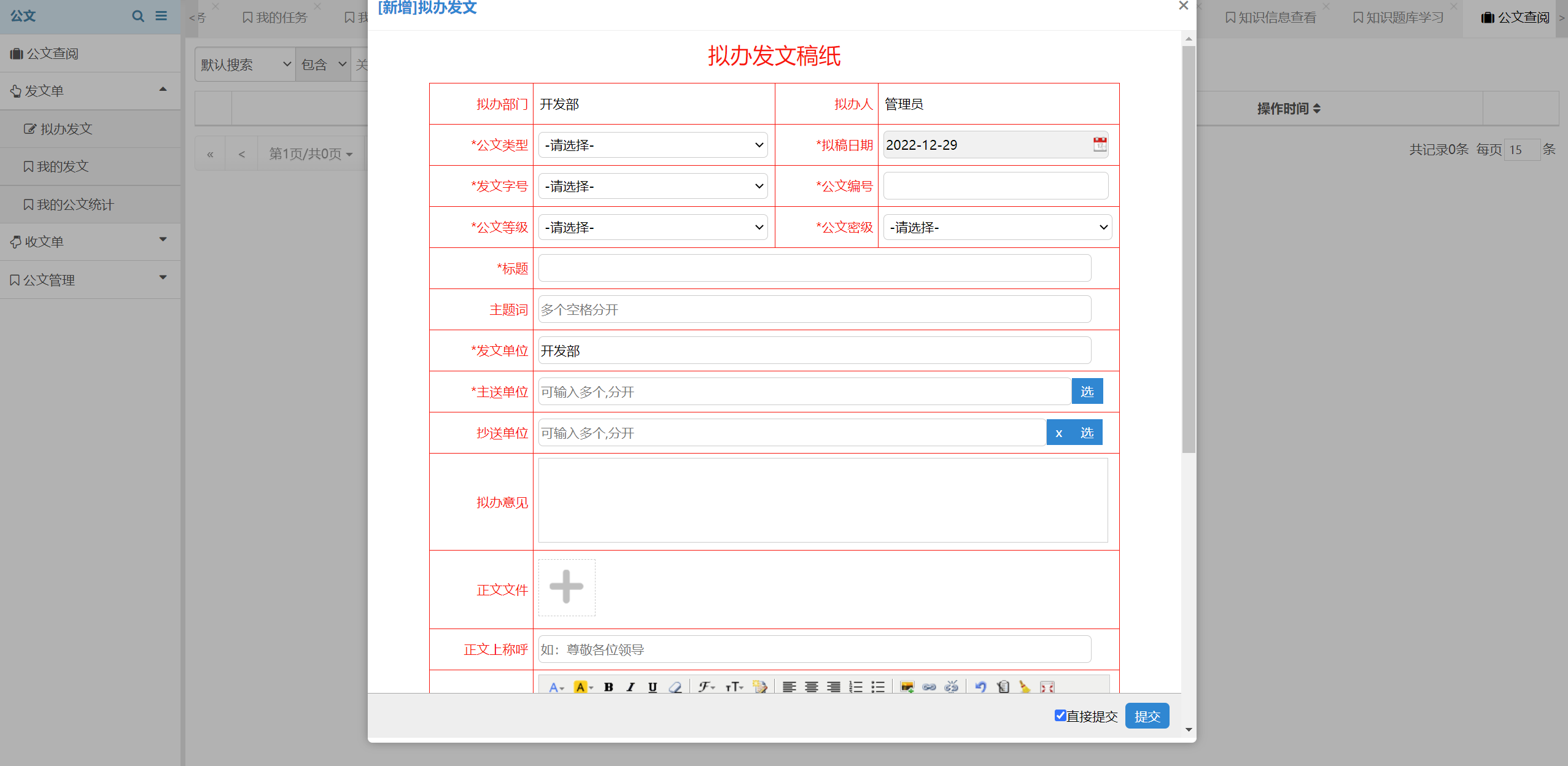Open 我的发文 in the sidebar
1568x766 pixels.
click(90, 166)
